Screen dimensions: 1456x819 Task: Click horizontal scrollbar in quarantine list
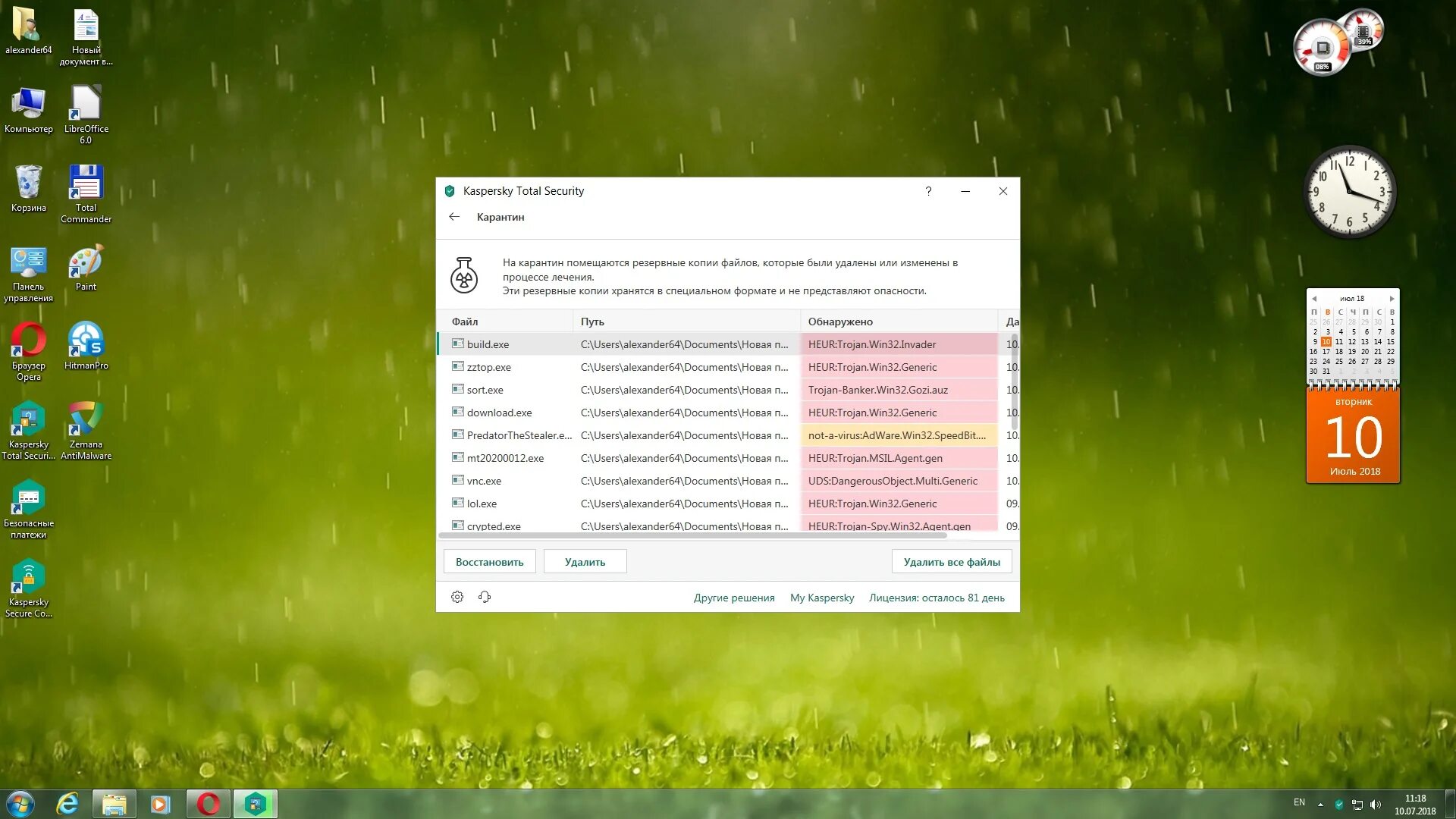point(693,535)
